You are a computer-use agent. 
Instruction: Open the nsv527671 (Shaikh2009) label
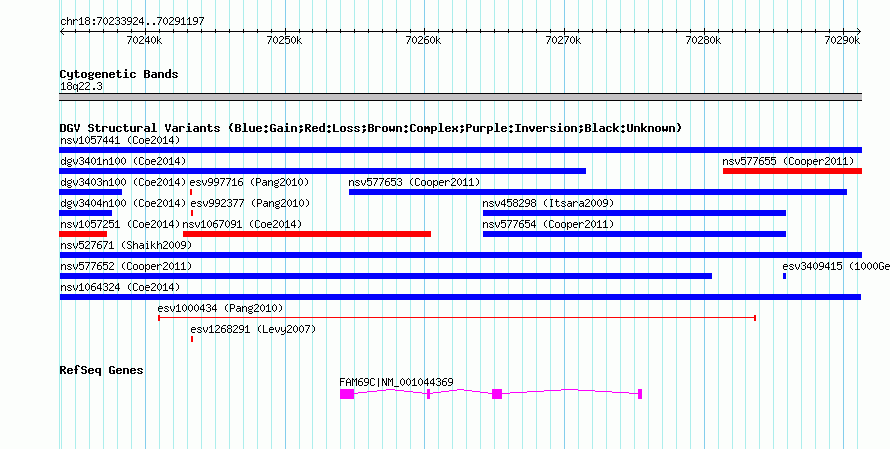click(x=126, y=245)
